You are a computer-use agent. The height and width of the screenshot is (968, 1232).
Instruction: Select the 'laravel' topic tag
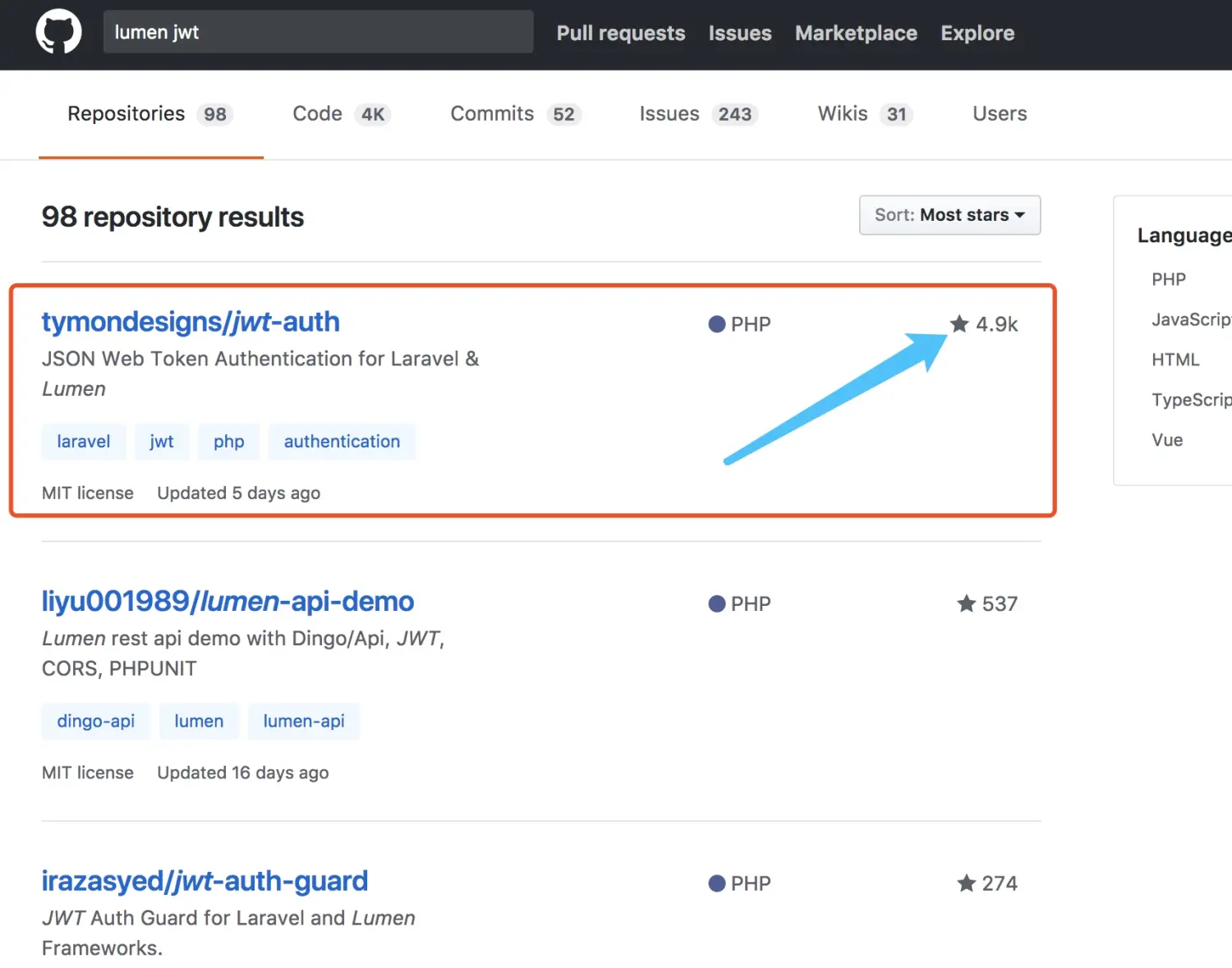pos(84,442)
